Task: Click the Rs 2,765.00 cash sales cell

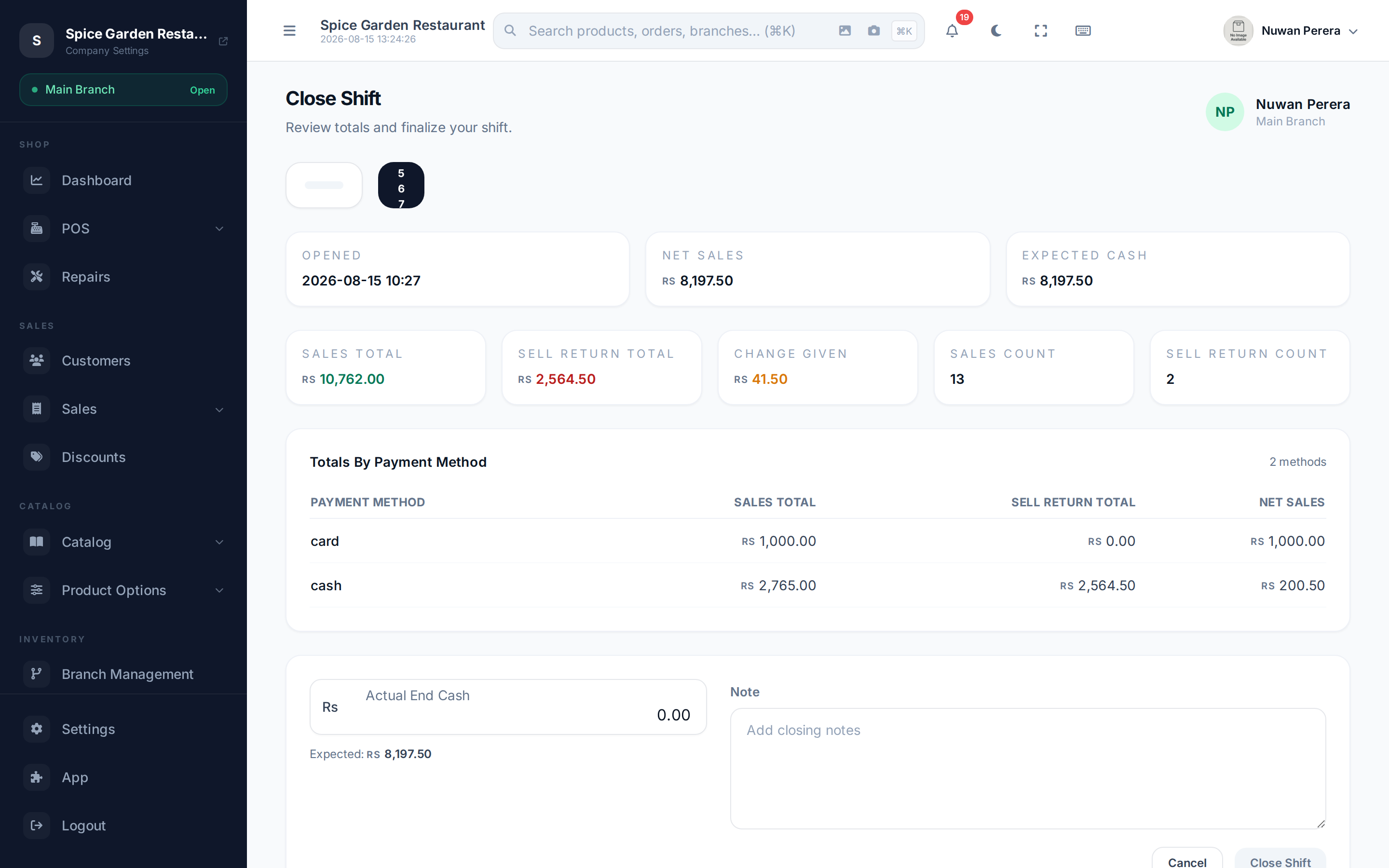Action: 778,585
